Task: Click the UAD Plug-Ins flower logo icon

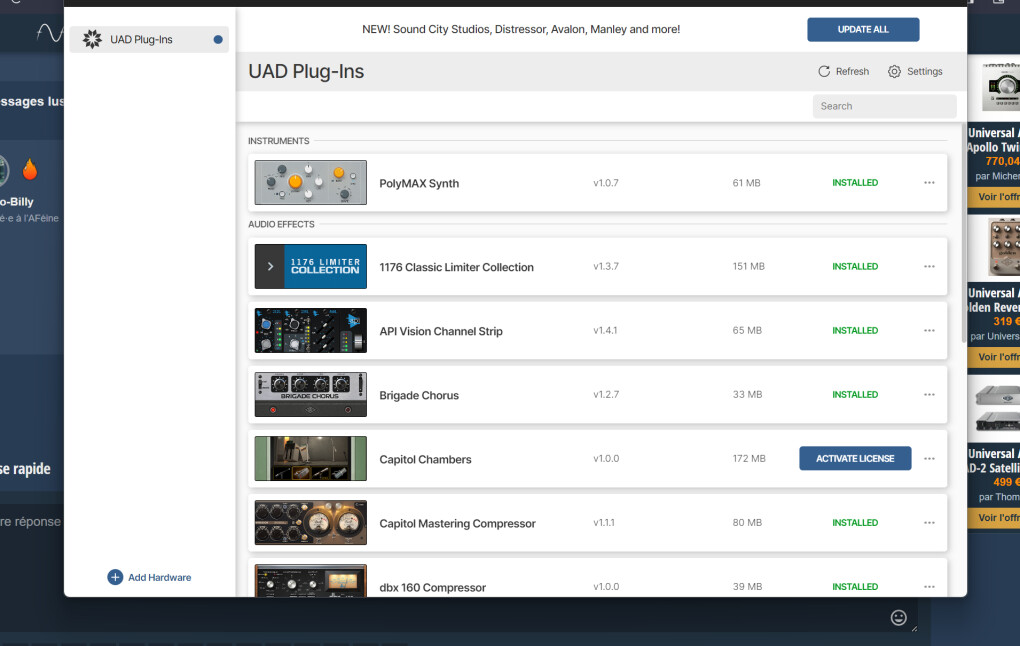Action: 92,39
